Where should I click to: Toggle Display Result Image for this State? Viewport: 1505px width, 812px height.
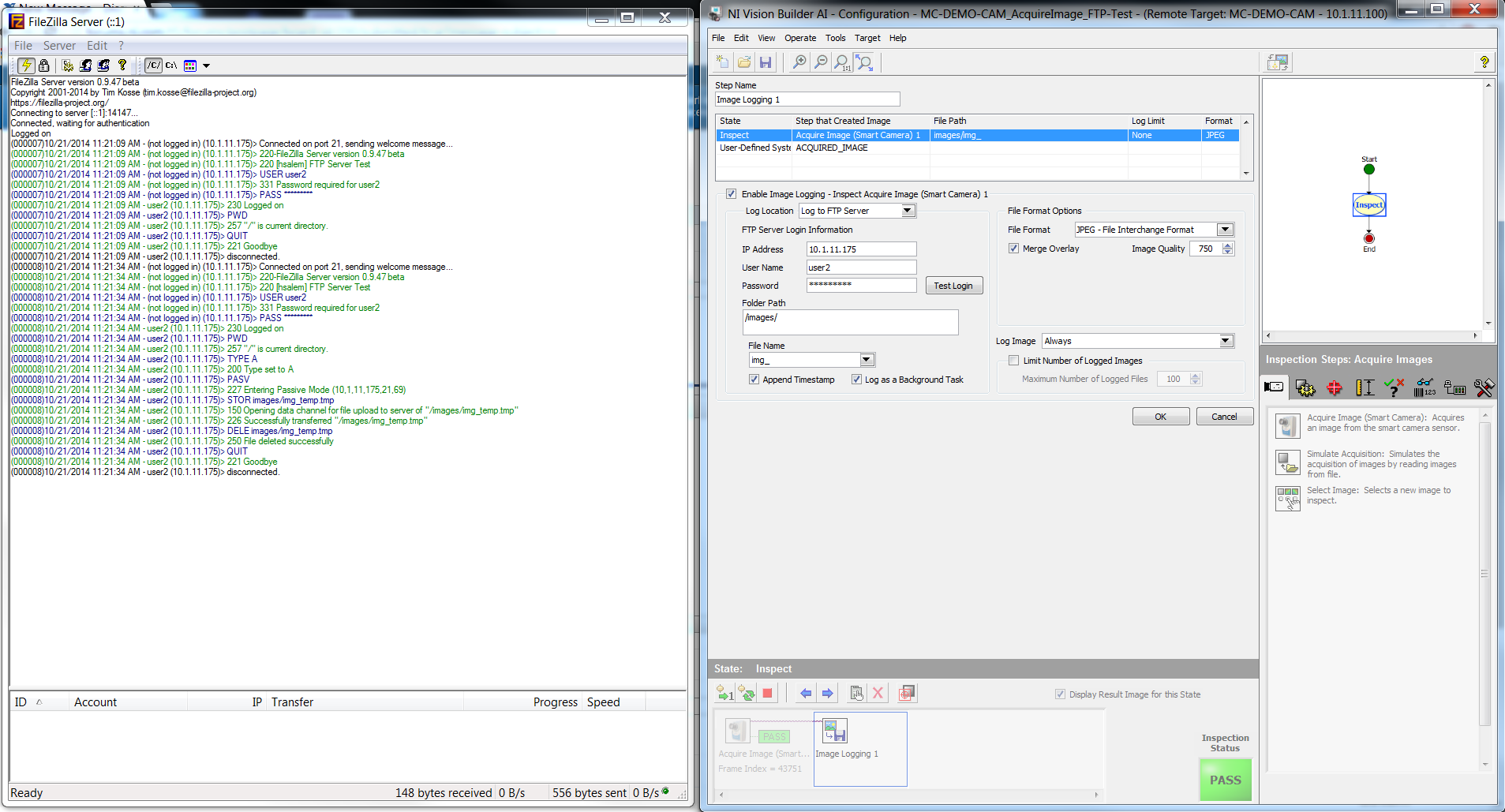tap(1060, 694)
